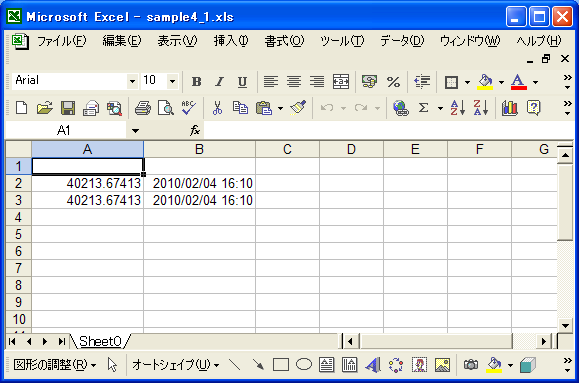579x383 pixels.
Task: Apply red Font Color
Action: click(x=518, y=82)
